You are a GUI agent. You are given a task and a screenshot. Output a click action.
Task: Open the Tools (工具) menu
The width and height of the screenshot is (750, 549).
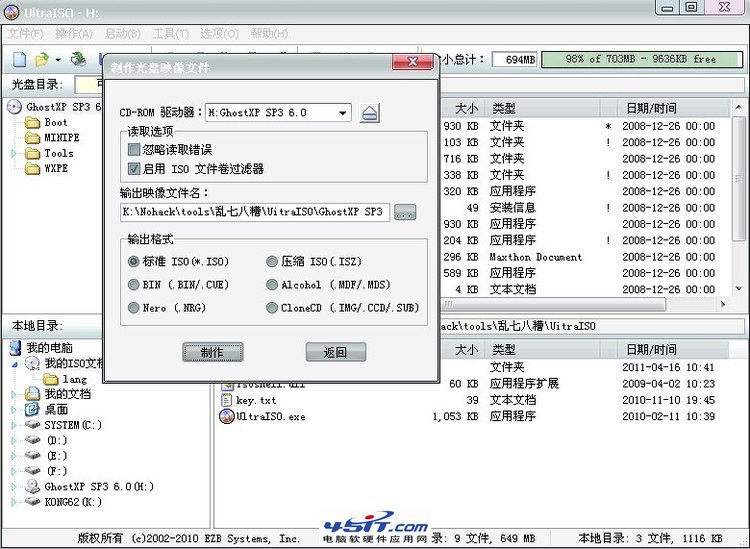pos(171,33)
